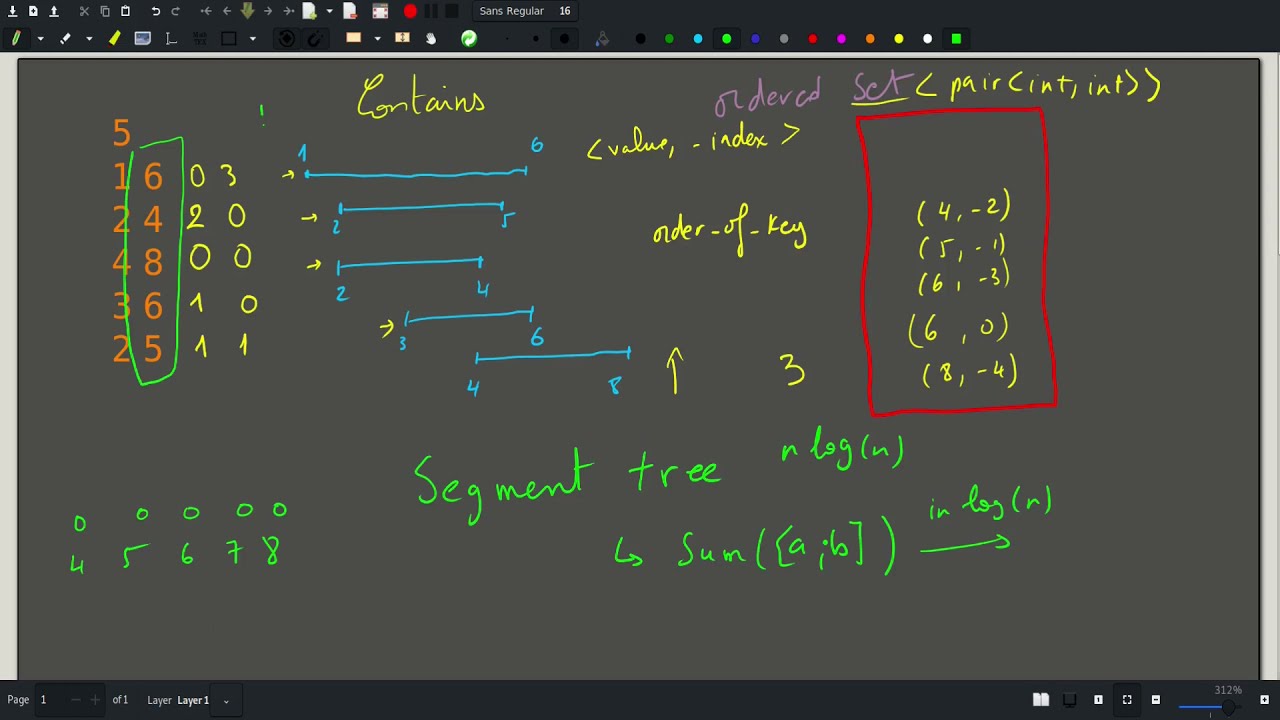Toggle rotation snapping
Image resolution: width=1280 pixels, height=720 pixels.
pos(286,39)
